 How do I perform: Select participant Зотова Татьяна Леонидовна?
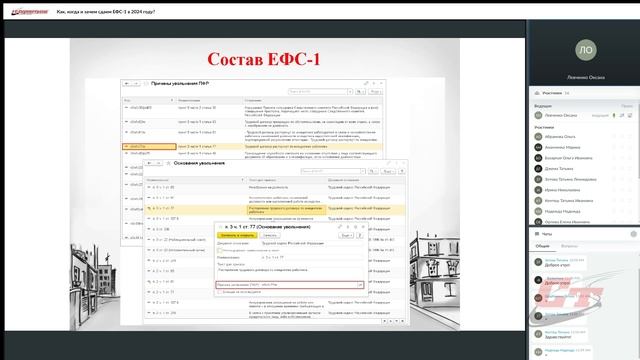tap(570, 179)
